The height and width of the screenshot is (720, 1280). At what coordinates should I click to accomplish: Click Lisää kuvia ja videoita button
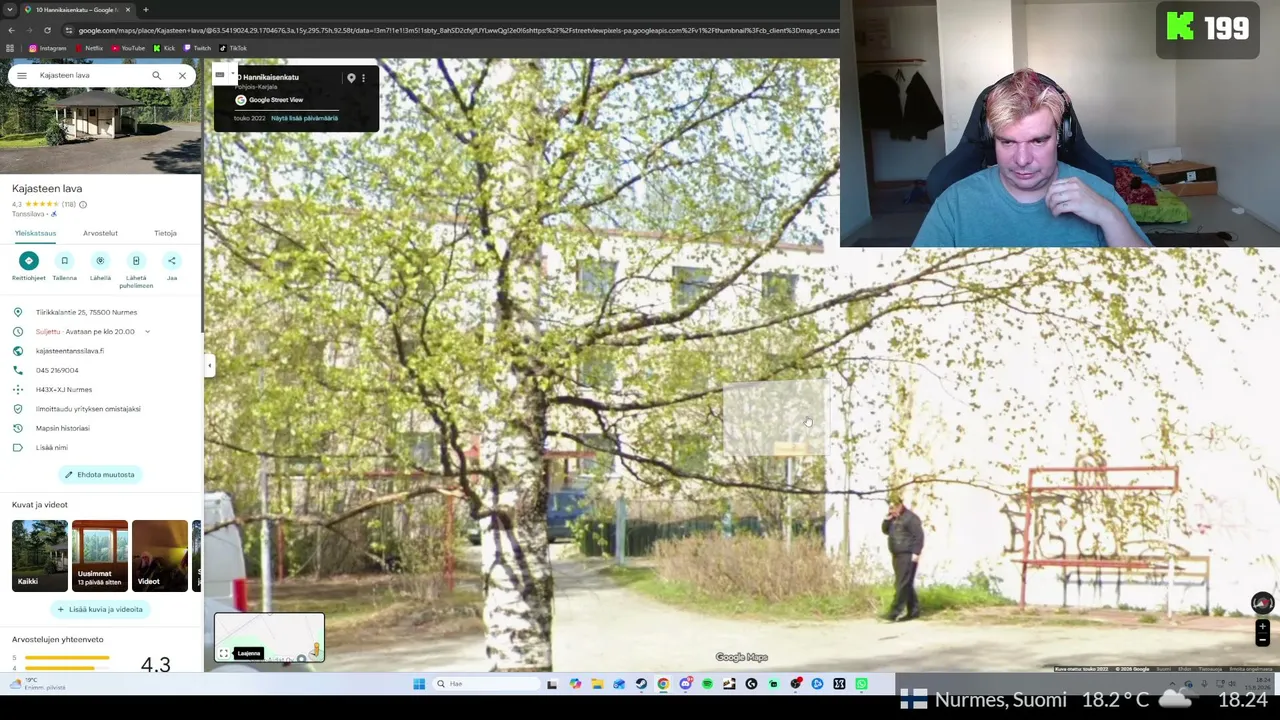click(x=100, y=609)
